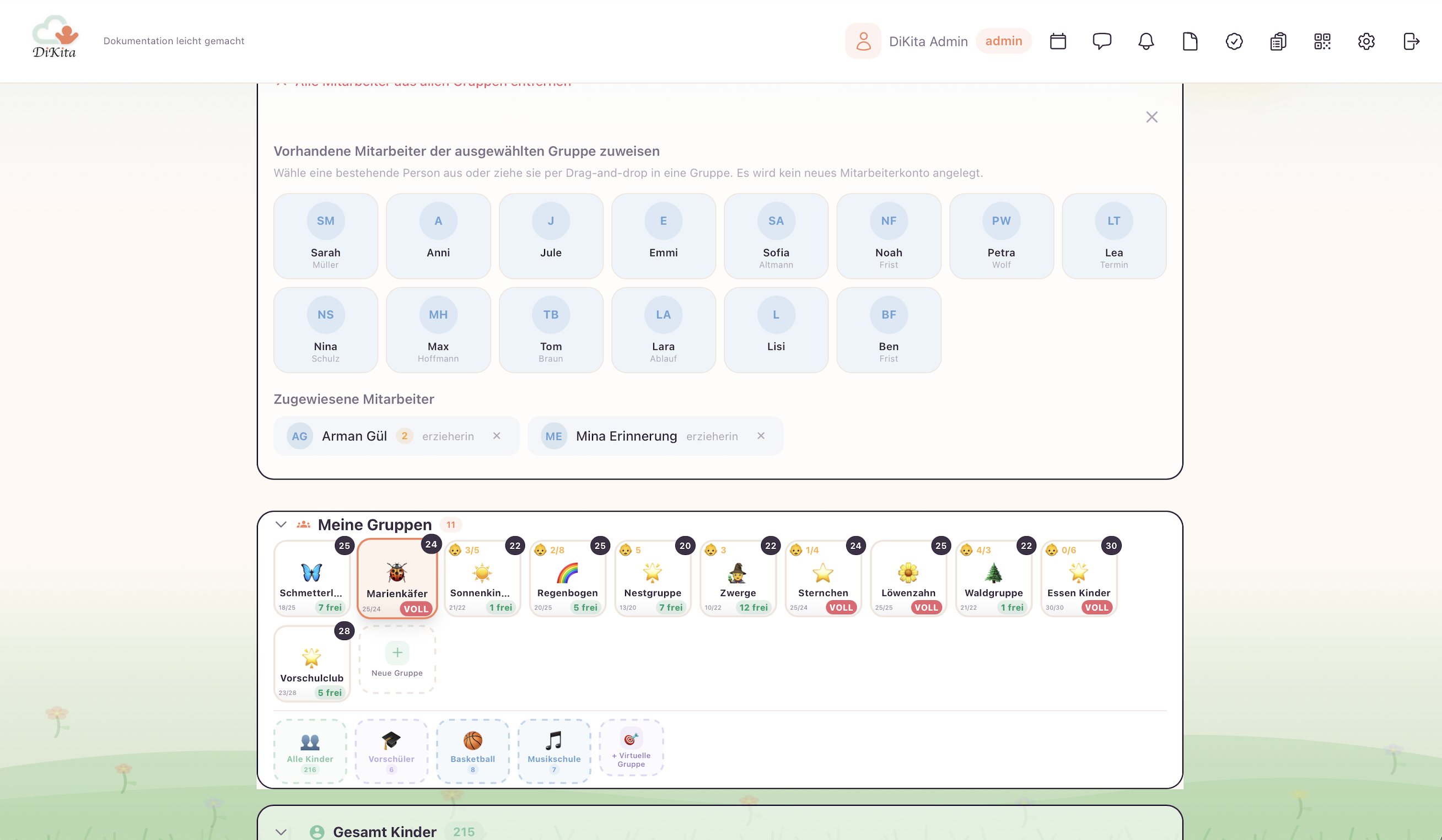1442x840 pixels.
Task: Open the Schmetterlinge butterfly group
Action: [312, 579]
